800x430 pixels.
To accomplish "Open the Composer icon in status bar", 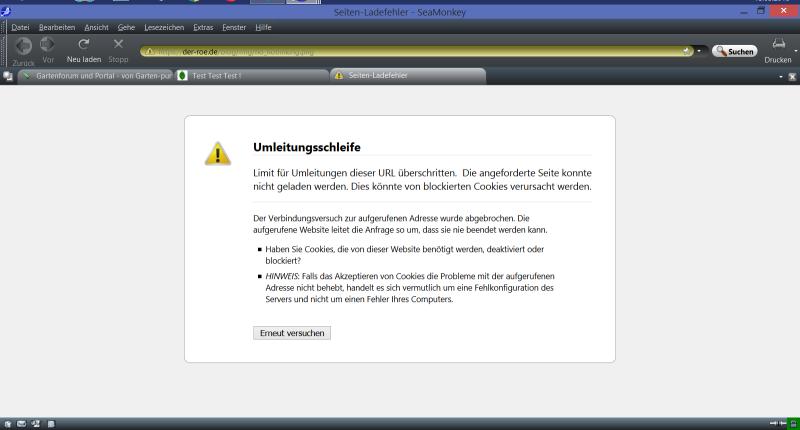I will click(35, 423).
